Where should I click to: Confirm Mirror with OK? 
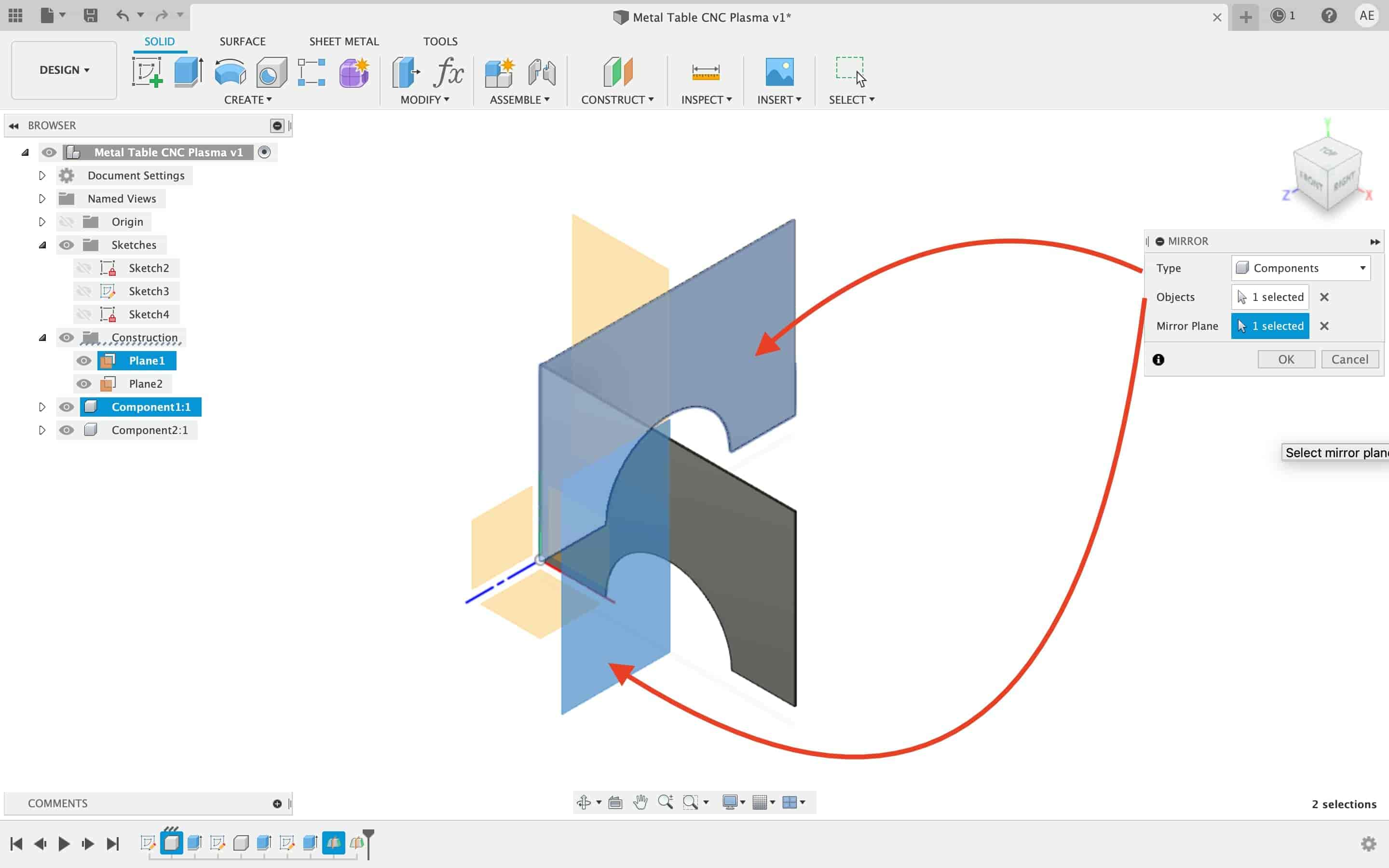coord(1286,359)
